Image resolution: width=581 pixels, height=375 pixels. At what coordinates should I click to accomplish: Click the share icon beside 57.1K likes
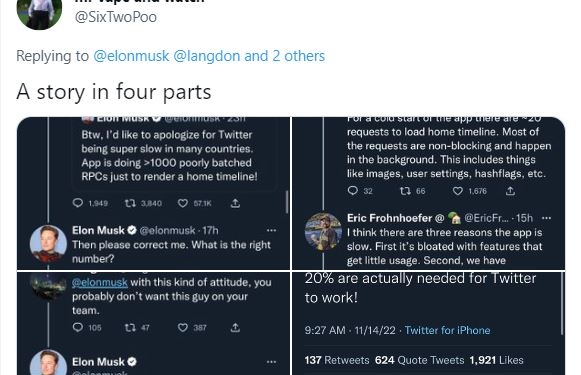[x=235, y=203]
